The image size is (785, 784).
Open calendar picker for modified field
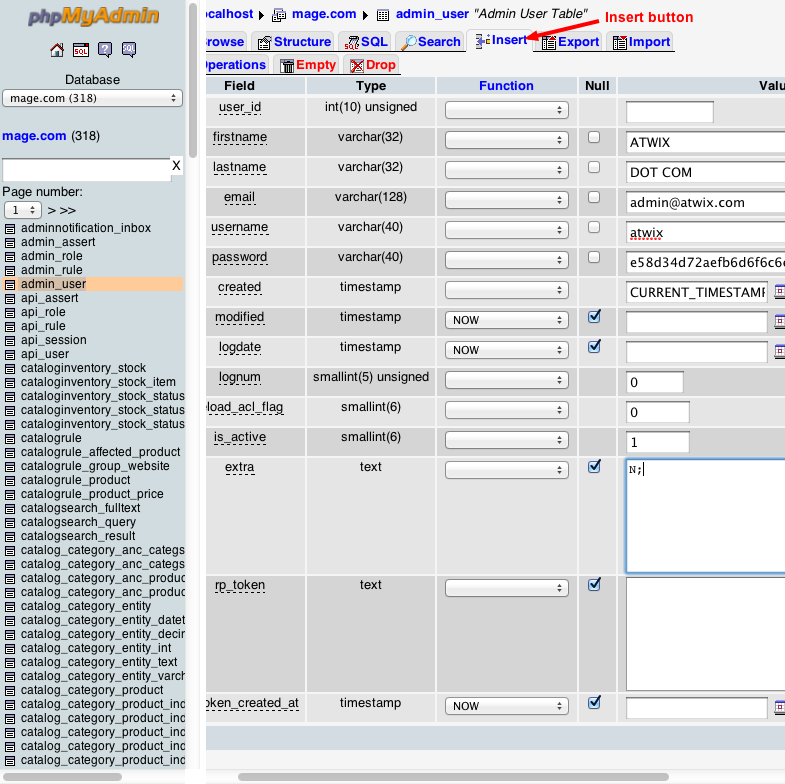pos(779,321)
